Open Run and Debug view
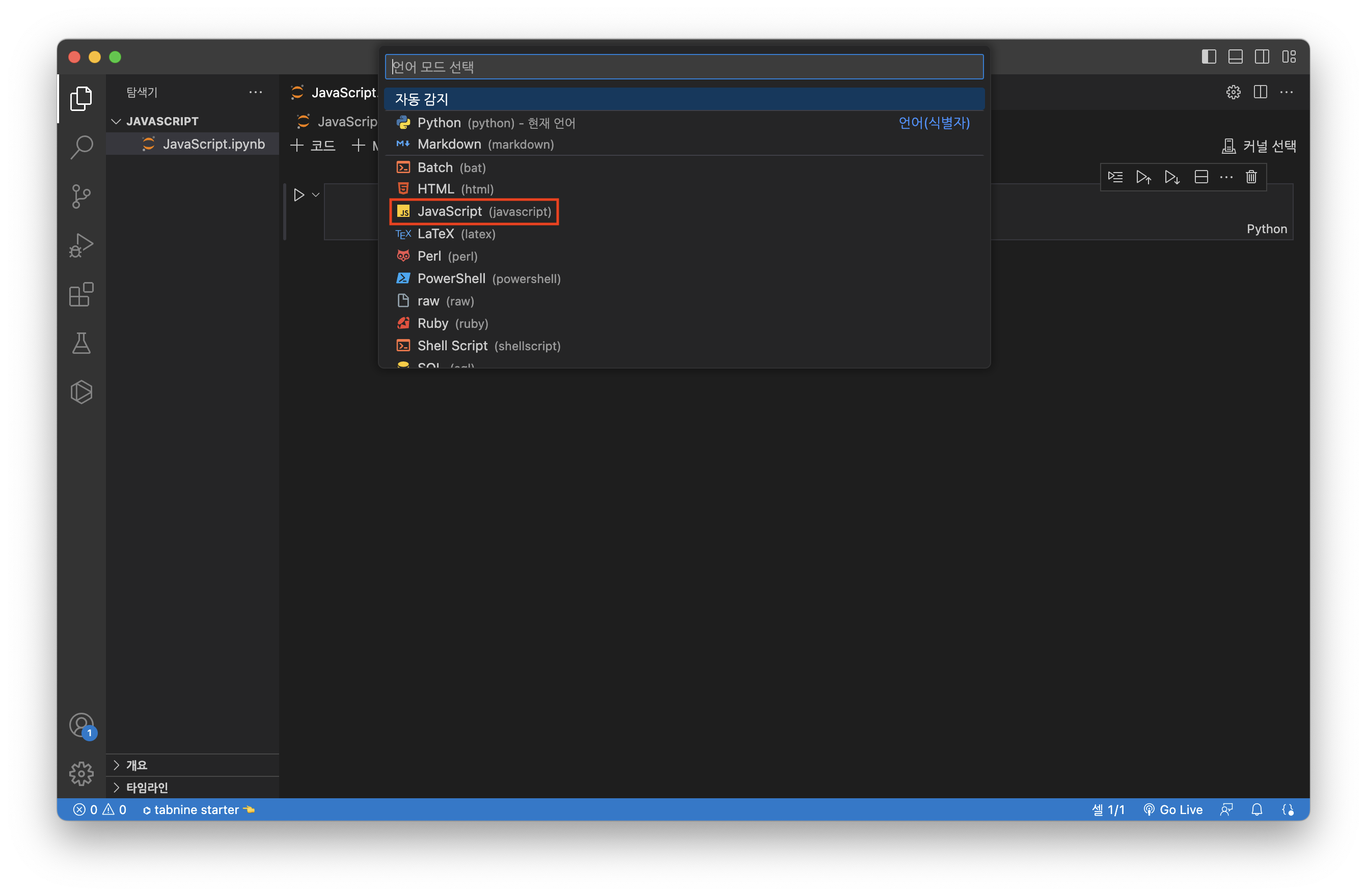The image size is (1367, 896). click(81, 246)
